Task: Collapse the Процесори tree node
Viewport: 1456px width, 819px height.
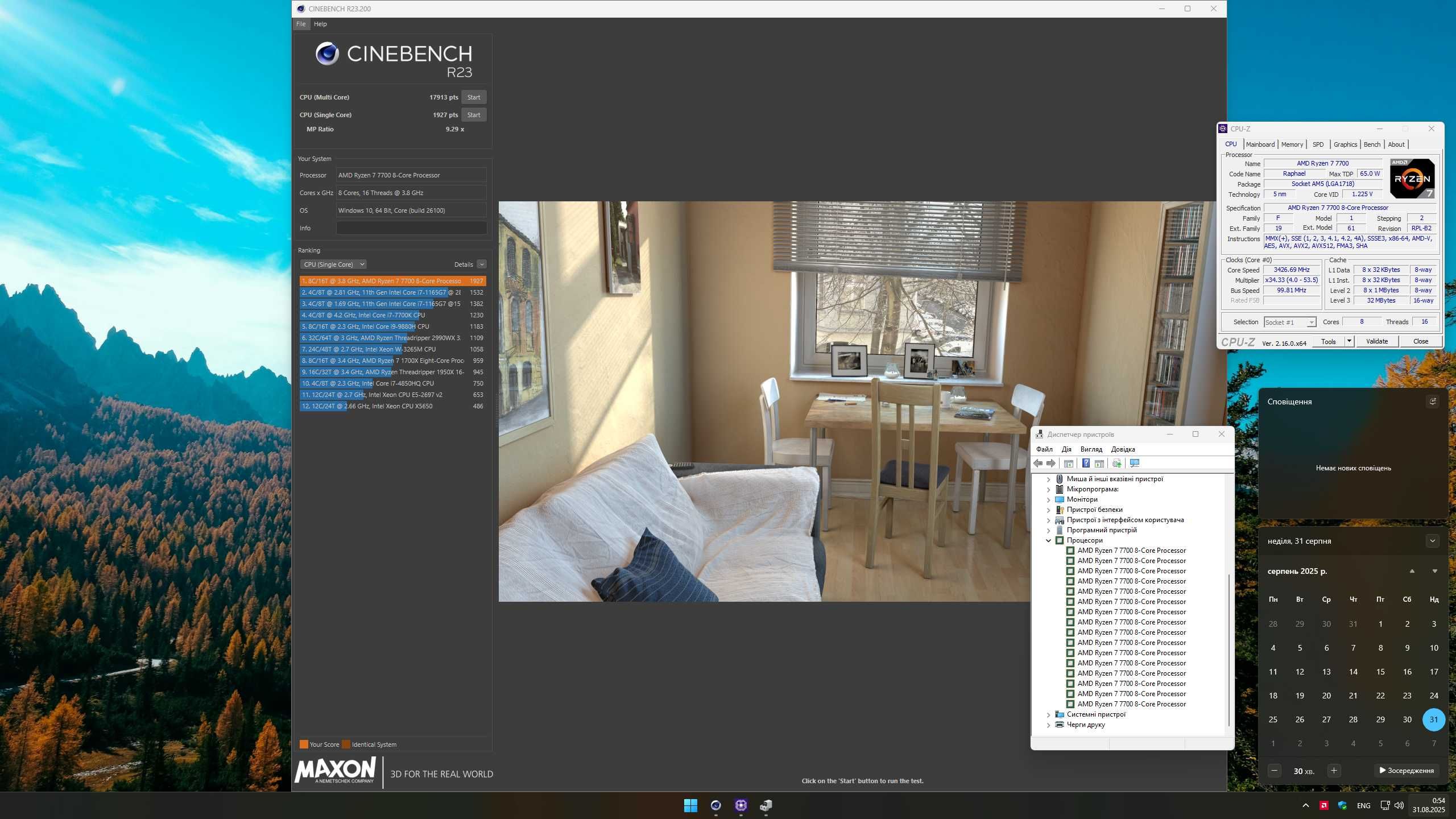Action: (x=1048, y=540)
